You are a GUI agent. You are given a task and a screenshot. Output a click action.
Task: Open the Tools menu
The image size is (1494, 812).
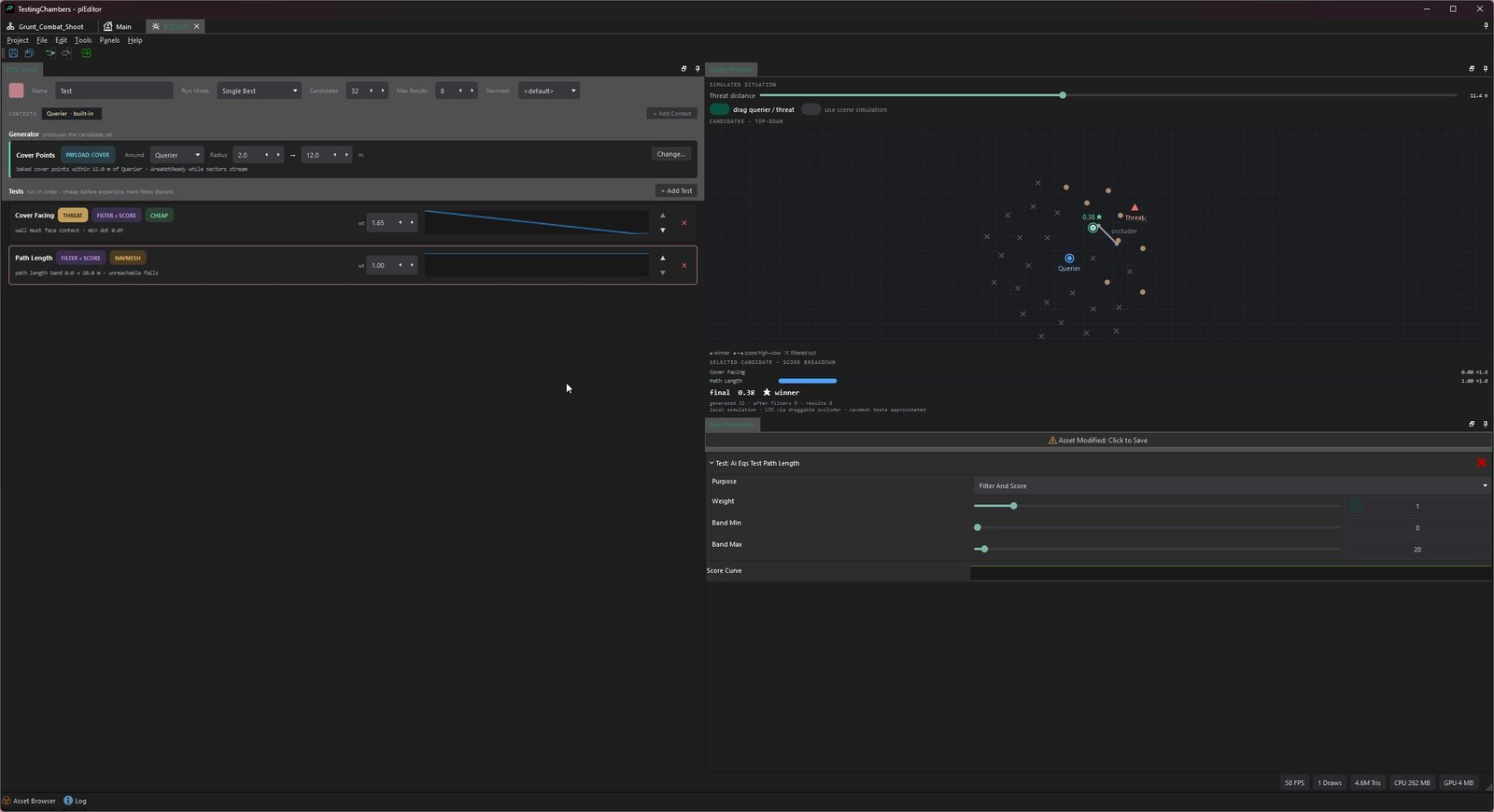click(83, 40)
